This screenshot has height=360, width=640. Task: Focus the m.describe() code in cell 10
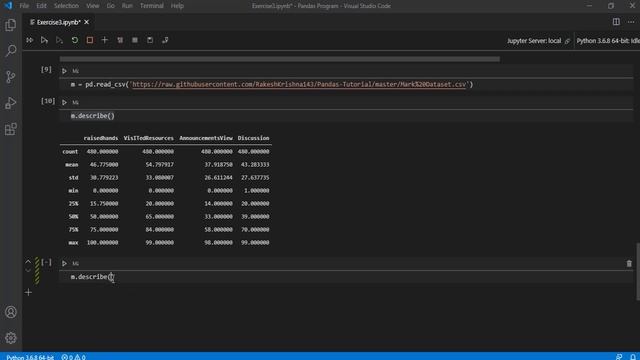click(x=93, y=116)
